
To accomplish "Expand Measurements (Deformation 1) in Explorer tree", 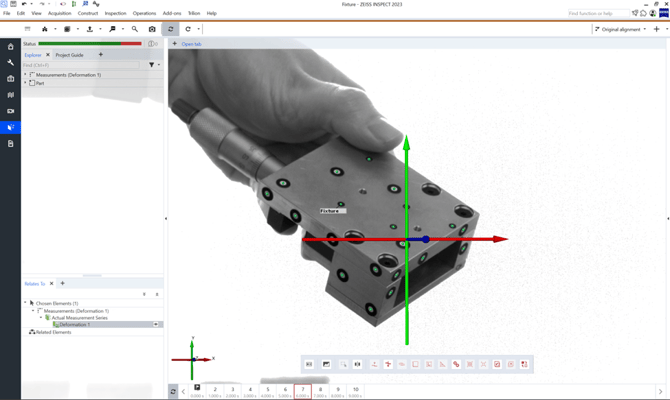I will point(26,75).
